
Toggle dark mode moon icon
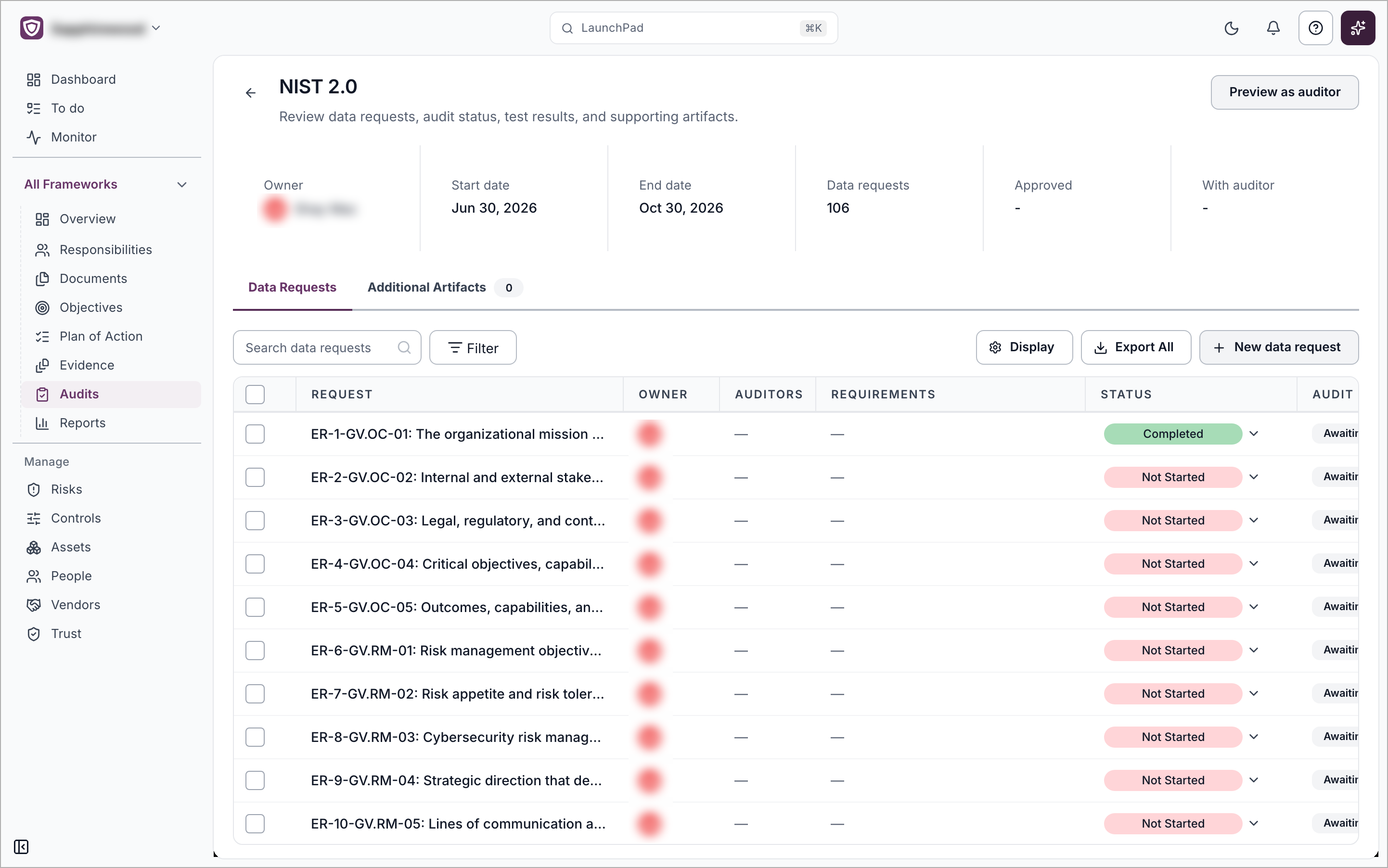tap(1231, 28)
